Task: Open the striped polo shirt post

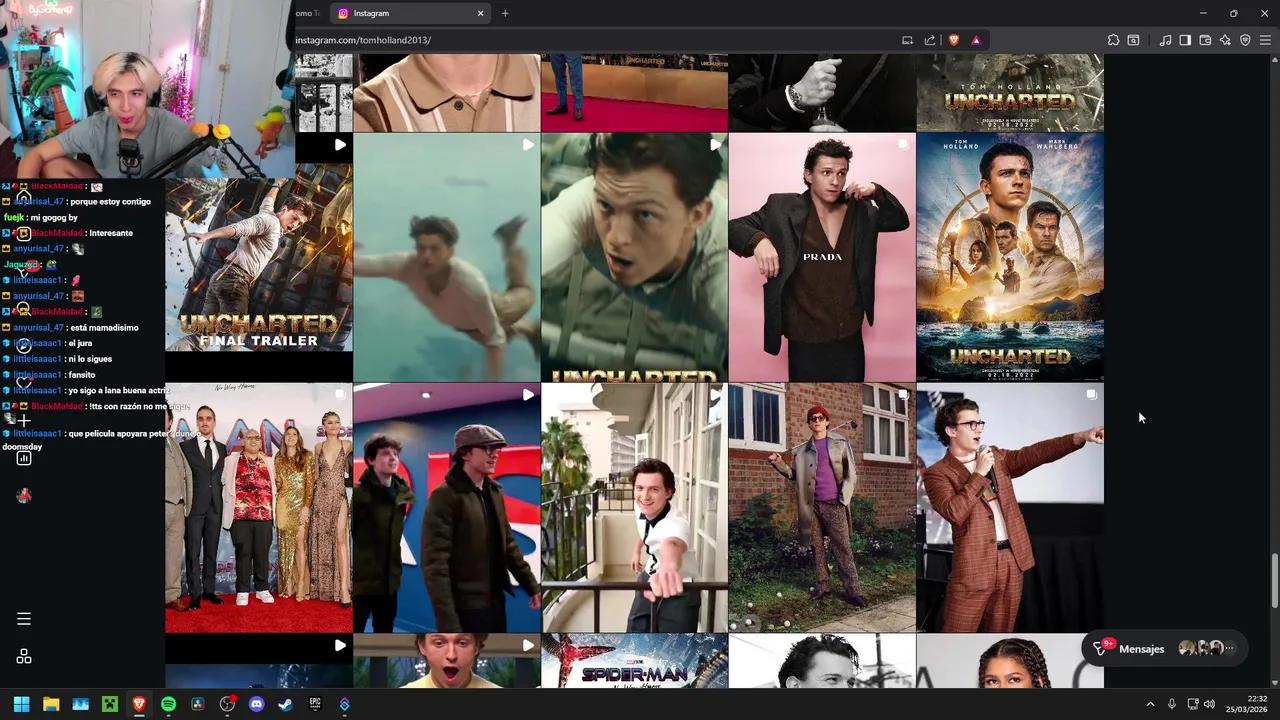Action: (447, 93)
